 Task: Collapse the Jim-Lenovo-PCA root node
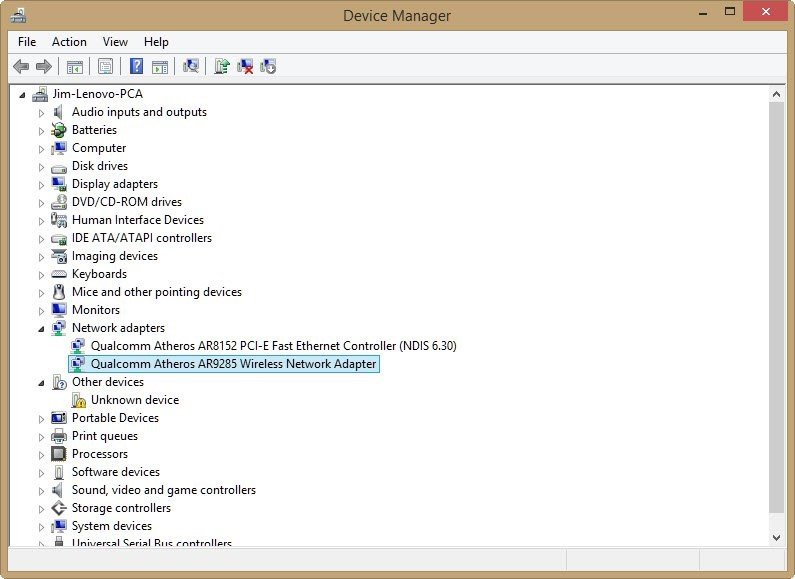click(x=22, y=95)
